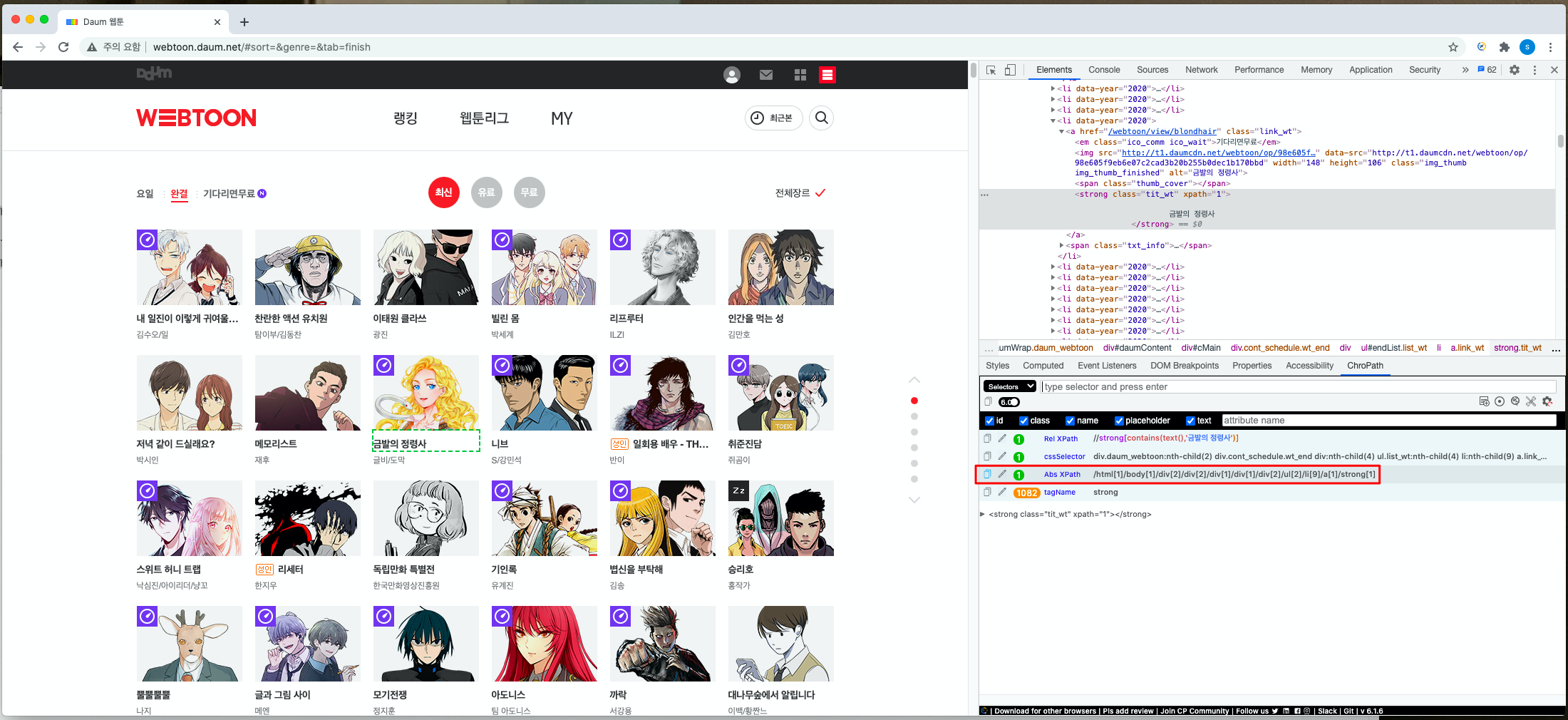Click the ChroPath selector input field

(x=1299, y=386)
